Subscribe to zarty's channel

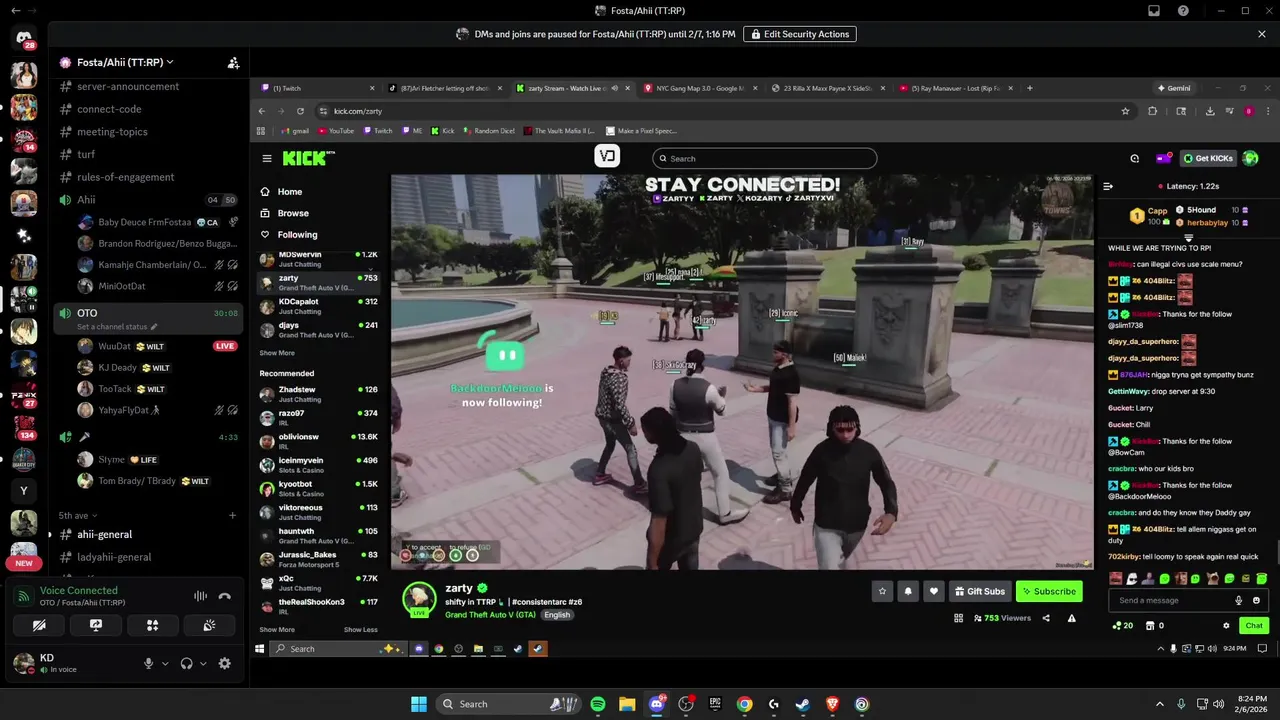point(1049,592)
